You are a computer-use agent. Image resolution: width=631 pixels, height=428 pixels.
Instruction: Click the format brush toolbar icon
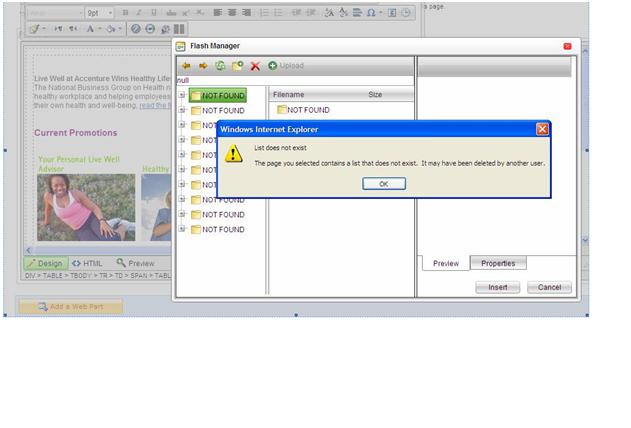[x=35, y=29]
